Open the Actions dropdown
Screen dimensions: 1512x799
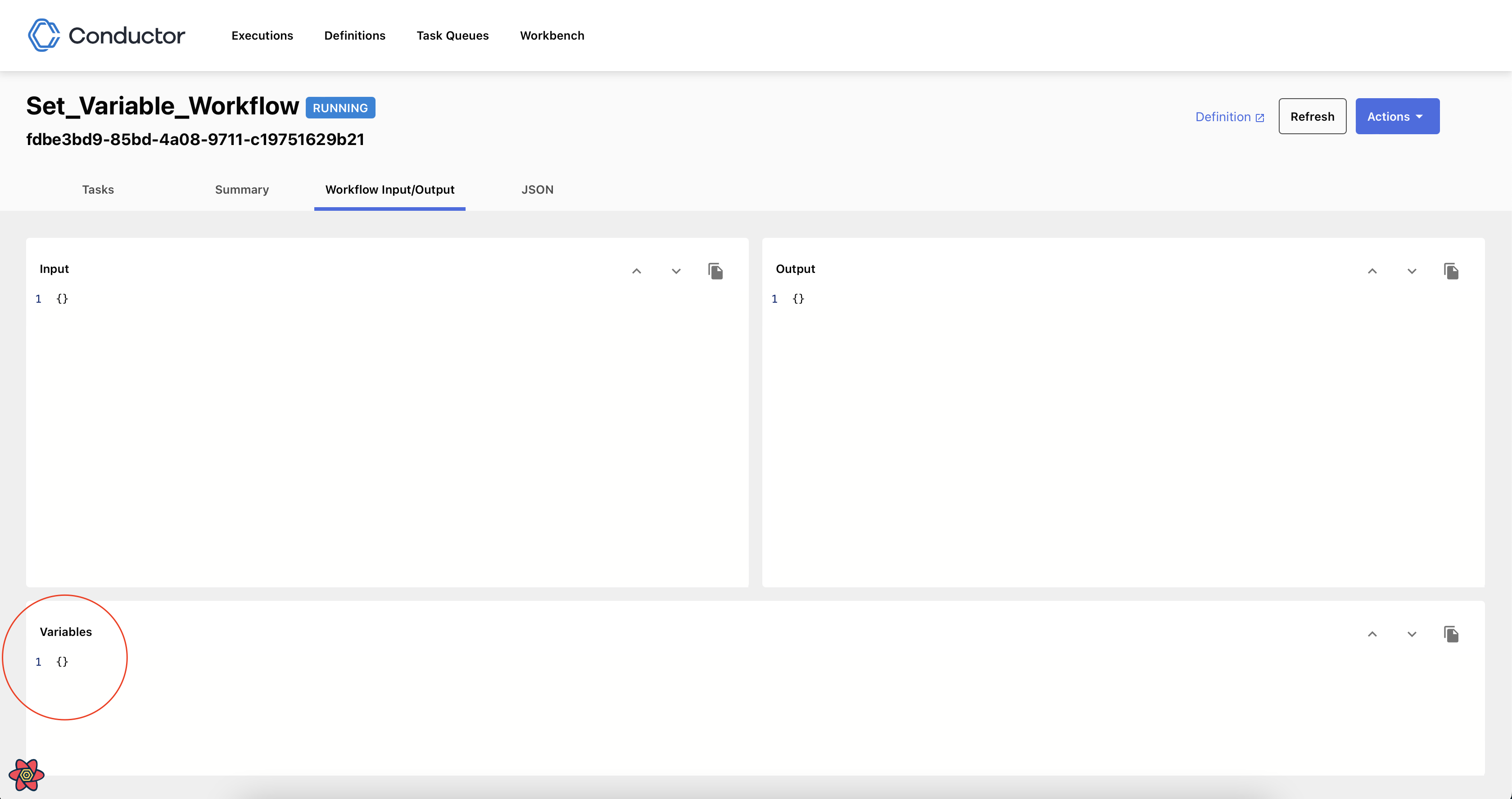coord(1397,116)
